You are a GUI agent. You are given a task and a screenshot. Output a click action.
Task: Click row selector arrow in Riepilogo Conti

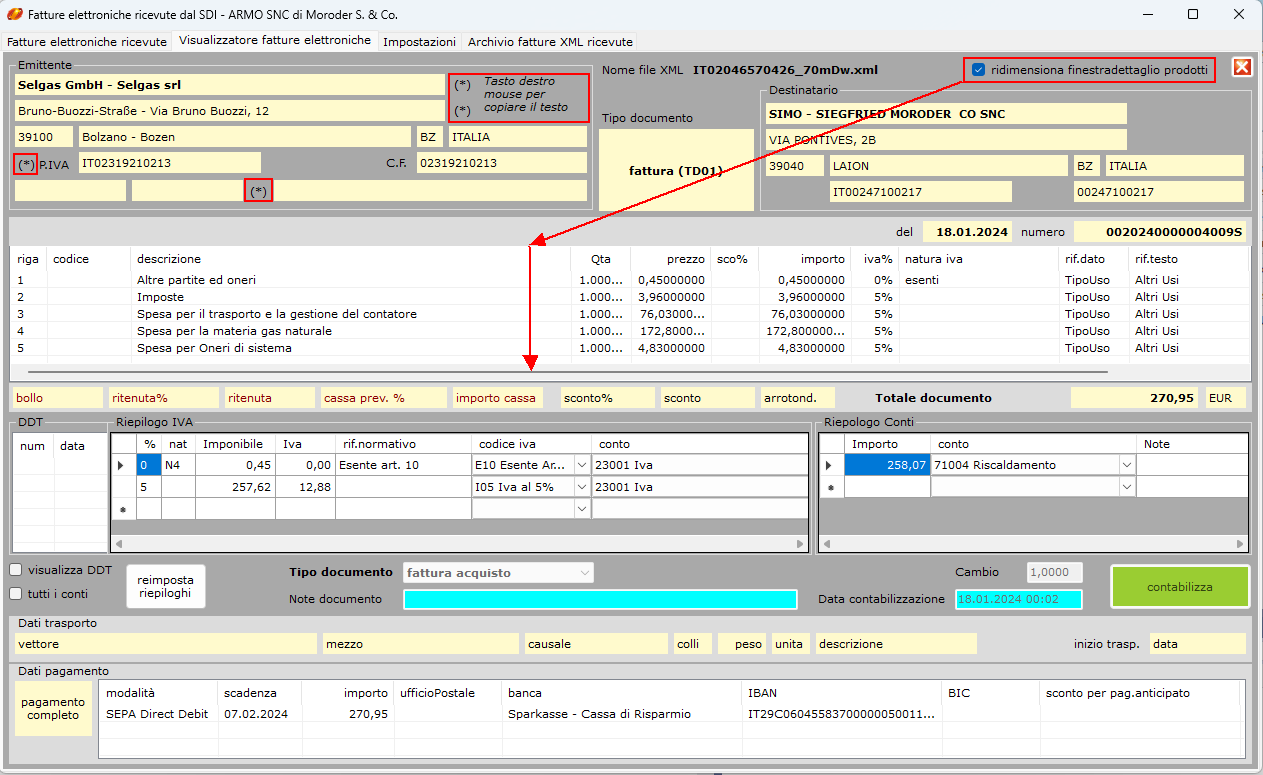(830, 465)
